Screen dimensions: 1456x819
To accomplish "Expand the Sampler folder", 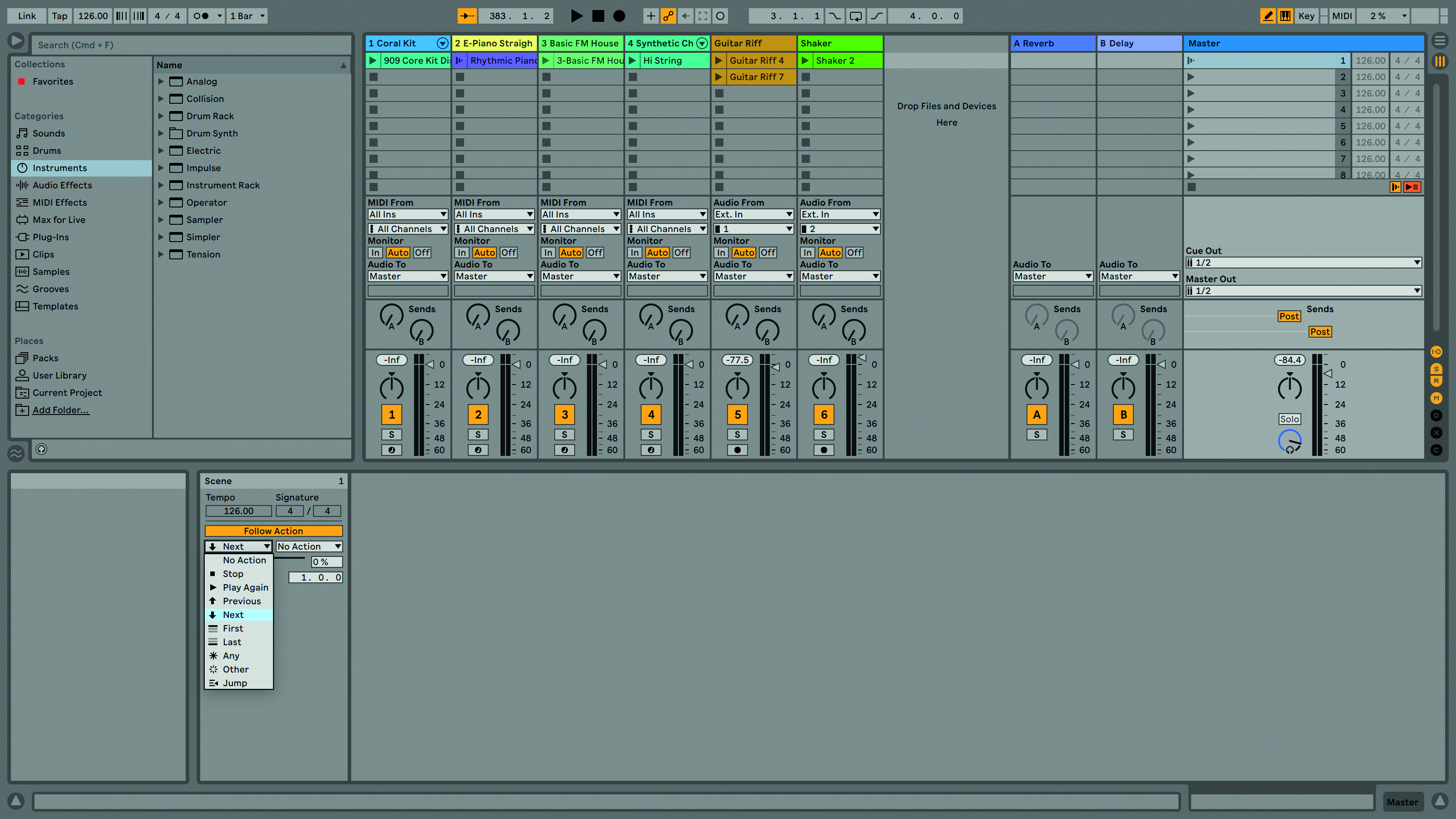I will click(x=161, y=220).
